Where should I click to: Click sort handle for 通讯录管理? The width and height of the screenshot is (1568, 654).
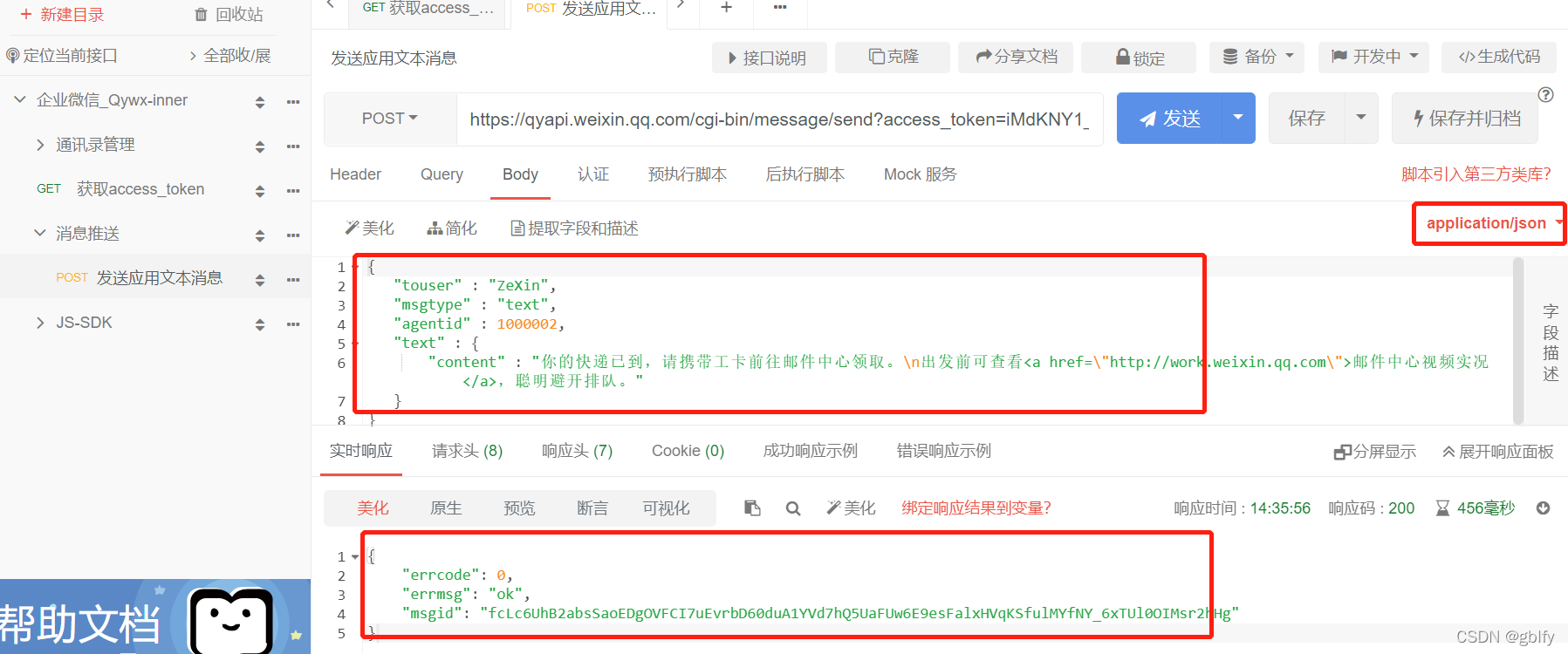pyautogui.click(x=260, y=146)
